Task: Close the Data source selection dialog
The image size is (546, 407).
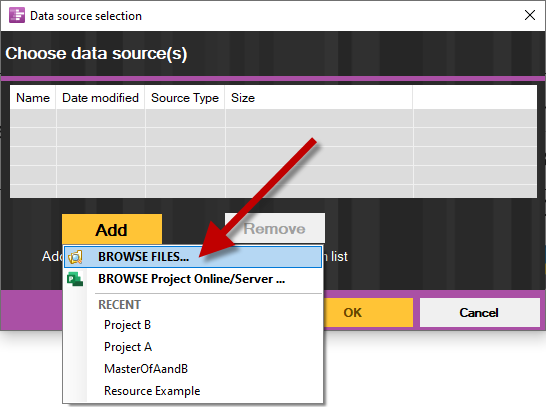Action: pos(530,15)
